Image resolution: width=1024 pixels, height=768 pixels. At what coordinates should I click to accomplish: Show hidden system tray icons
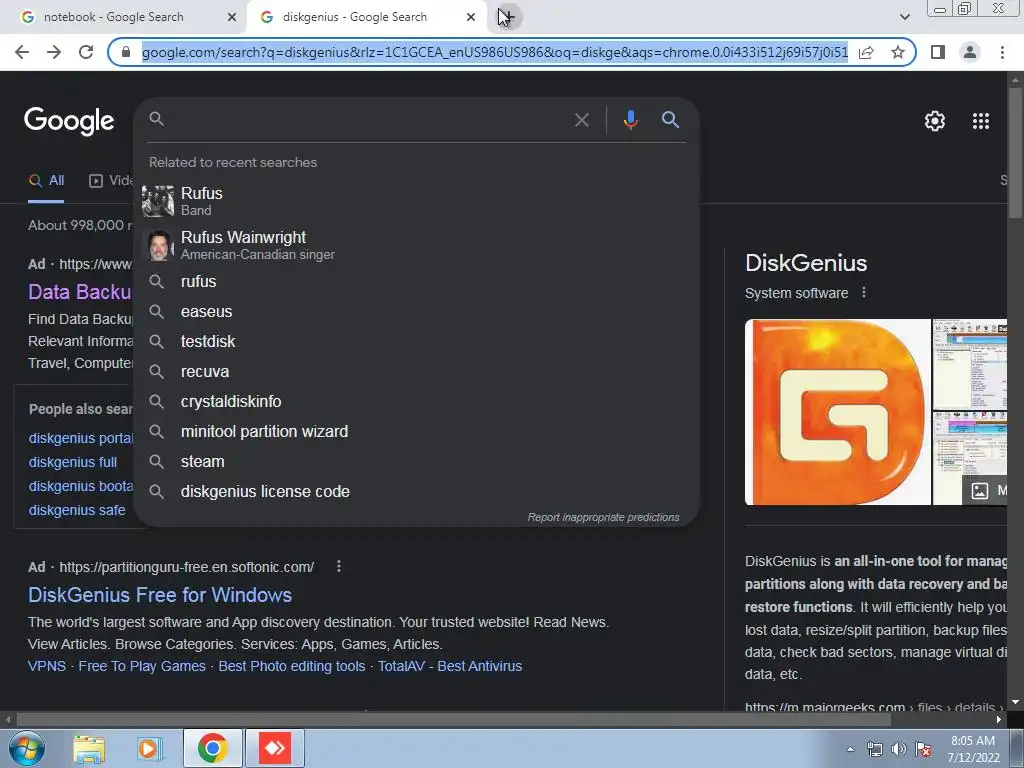[x=850, y=749]
